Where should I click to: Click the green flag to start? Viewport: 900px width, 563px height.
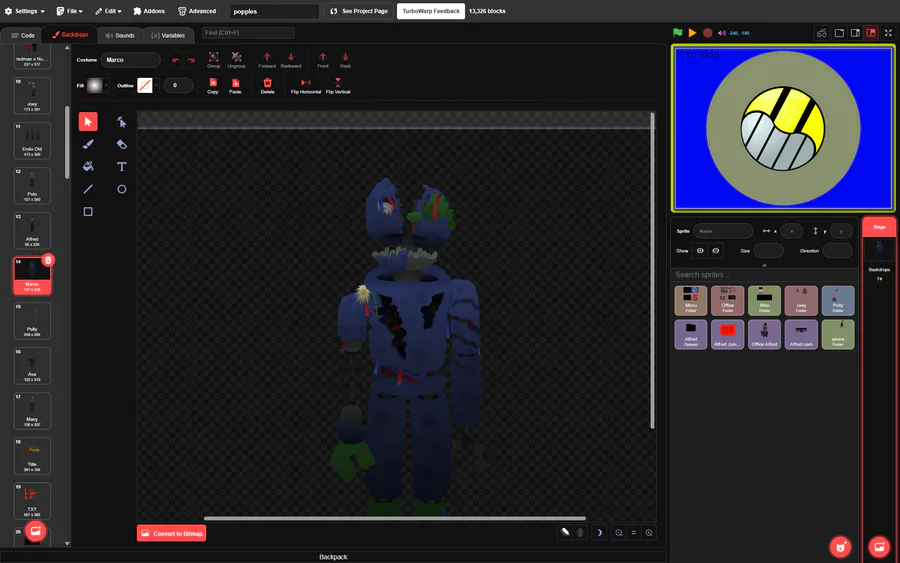(678, 33)
